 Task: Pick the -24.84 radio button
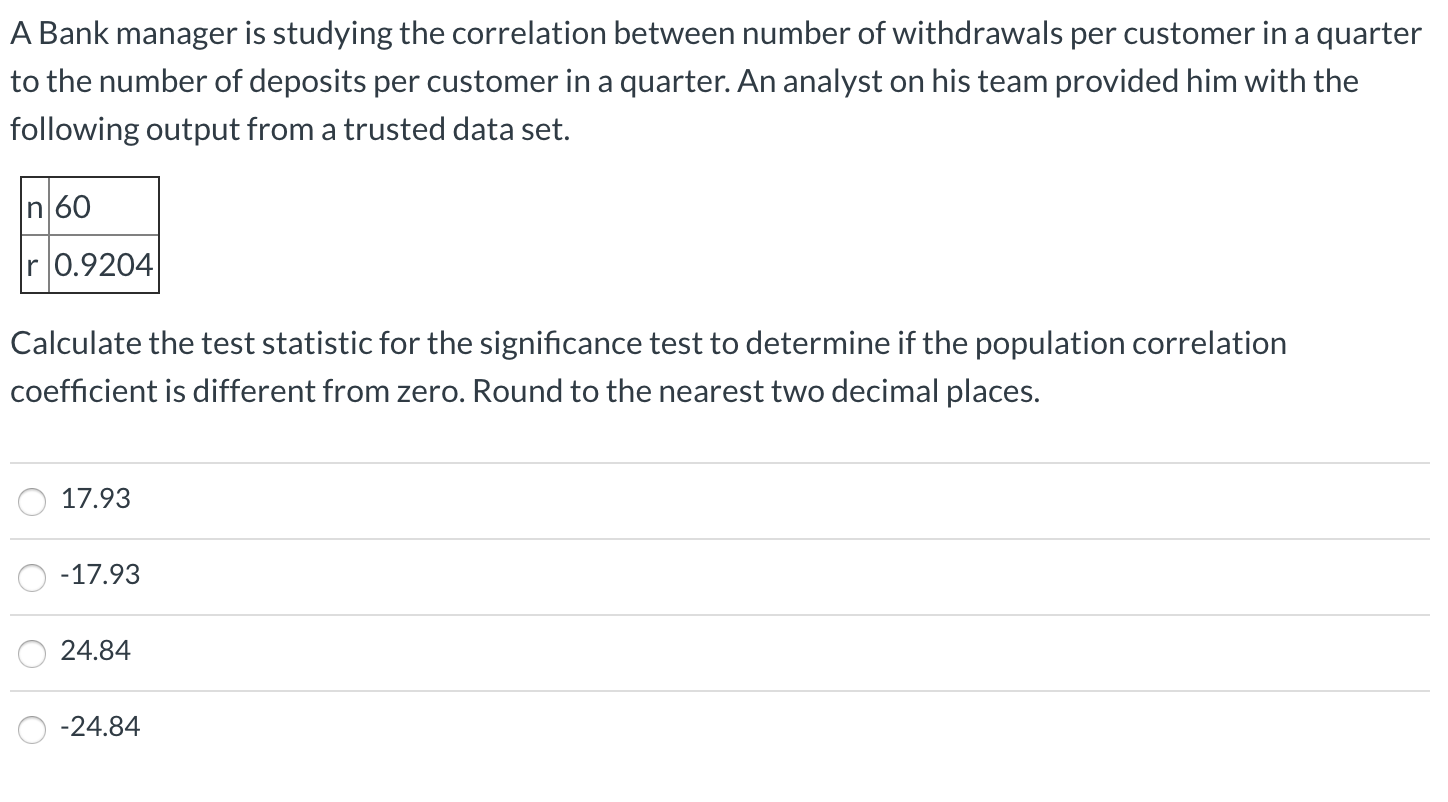(x=32, y=730)
